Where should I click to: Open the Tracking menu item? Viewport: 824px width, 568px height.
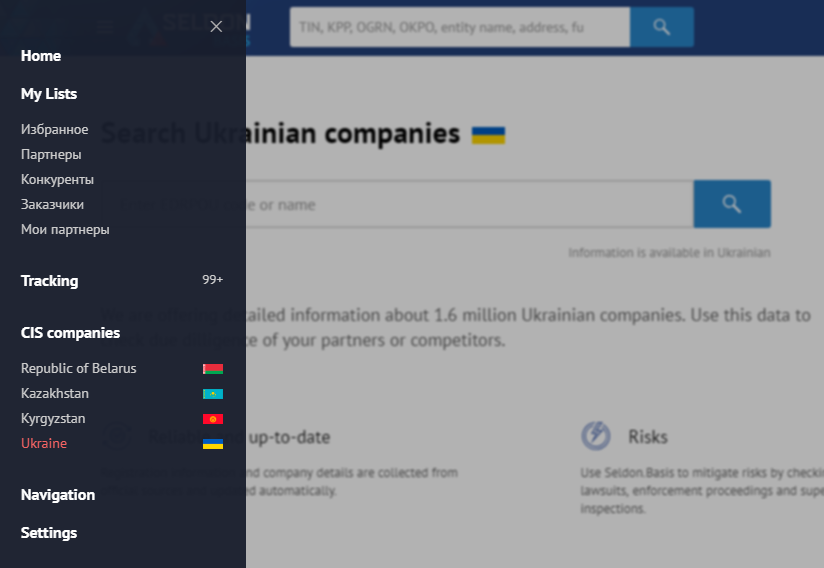click(x=49, y=281)
